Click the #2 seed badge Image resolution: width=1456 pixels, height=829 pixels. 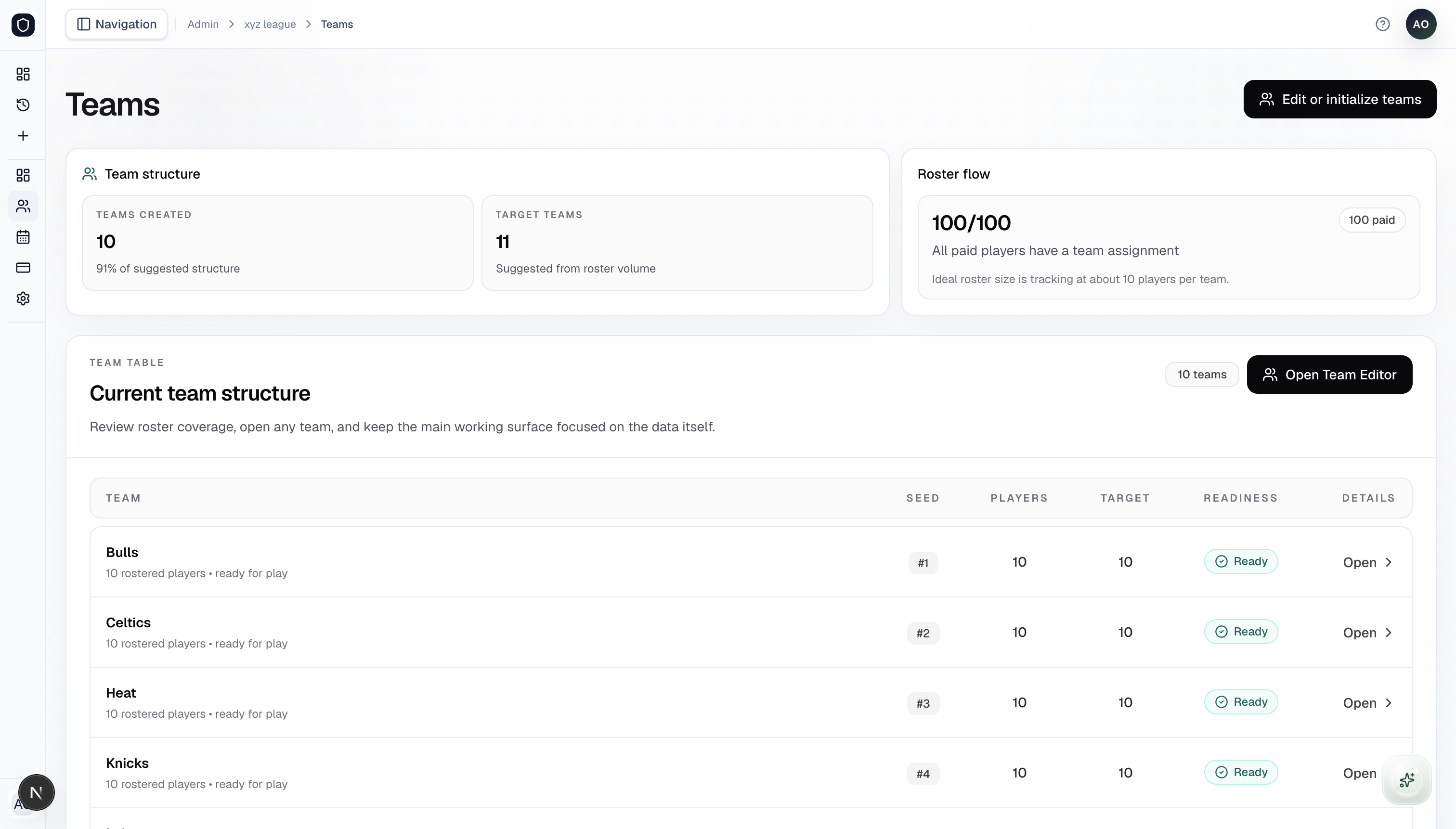[x=923, y=633]
